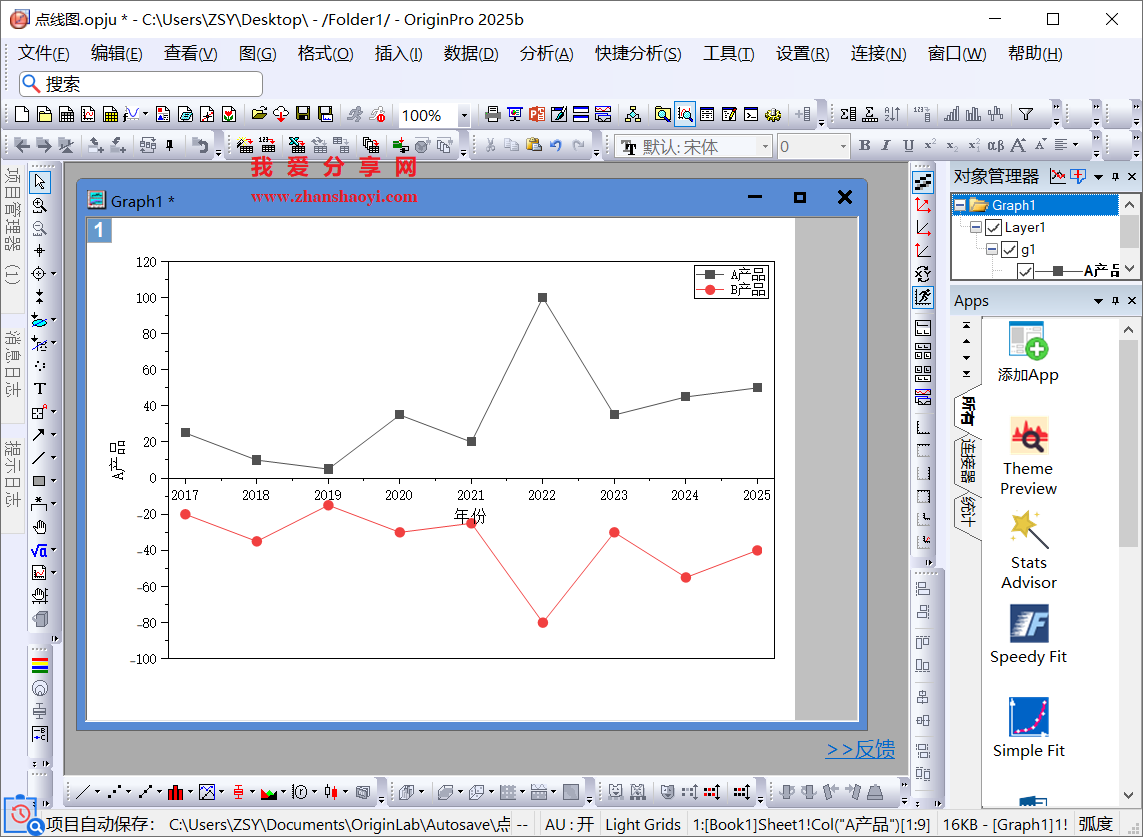
Task: Open the font name dropdown 默认: 宋体
Action: (765, 147)
